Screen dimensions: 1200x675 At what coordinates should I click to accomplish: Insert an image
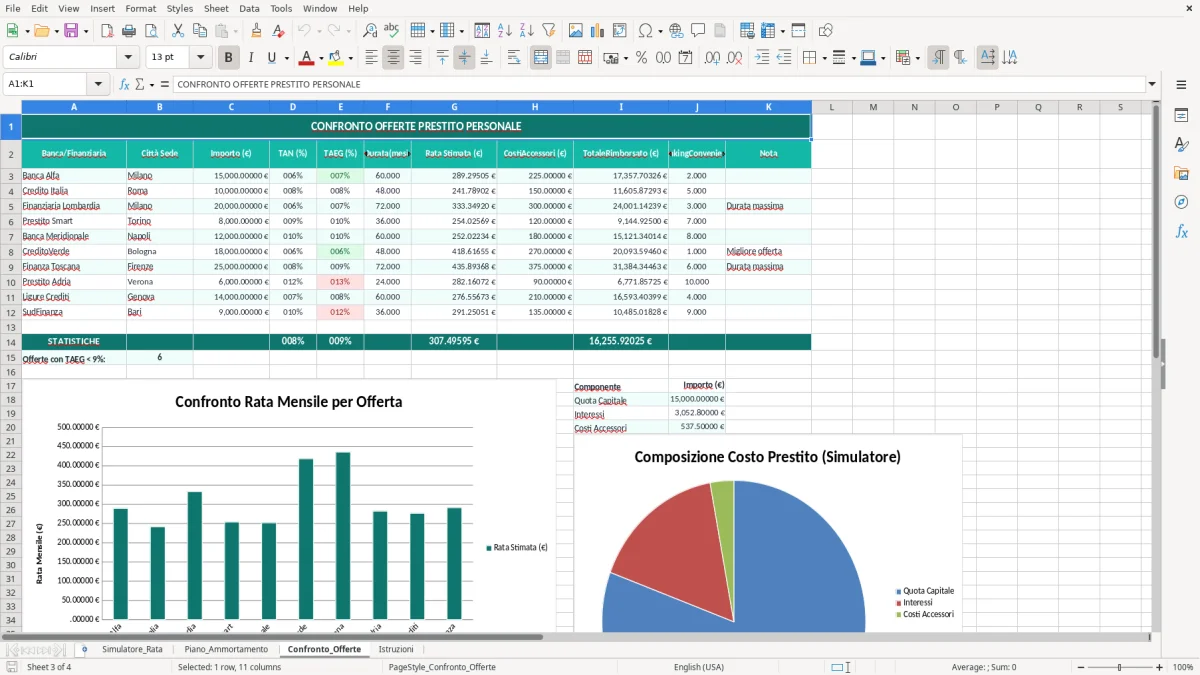(x=575, y=31)
